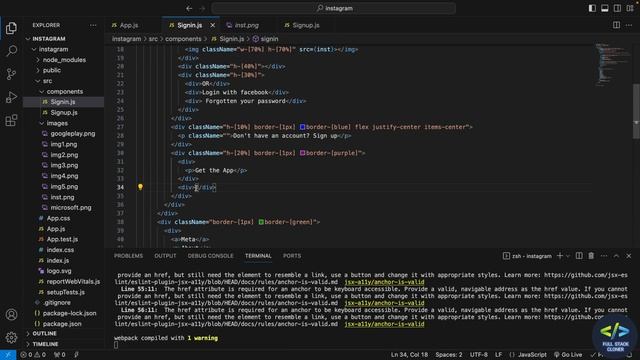This screenshot has width=640, height=360.
Task: Go back with the navigation arrow
Action: pos(189,8)
